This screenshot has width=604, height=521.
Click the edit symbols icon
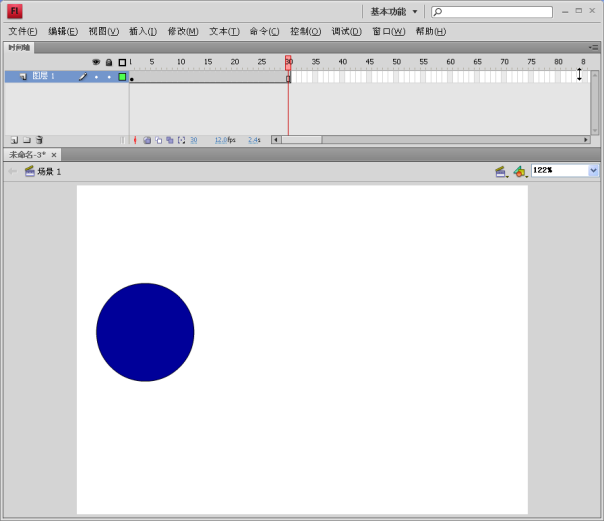coord(519,171)
